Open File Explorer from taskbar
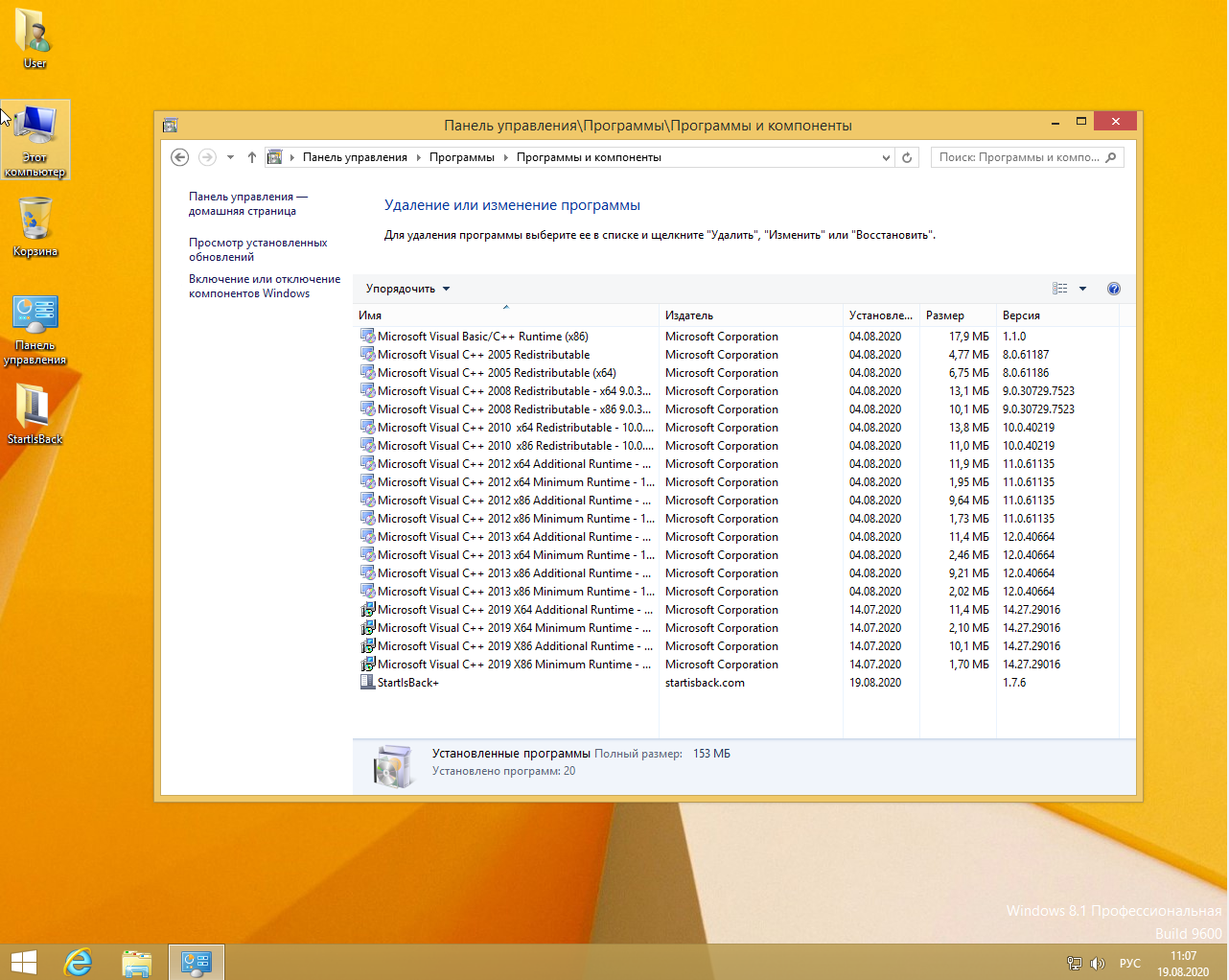This screenshot has height=980, width=1229. 137,962
